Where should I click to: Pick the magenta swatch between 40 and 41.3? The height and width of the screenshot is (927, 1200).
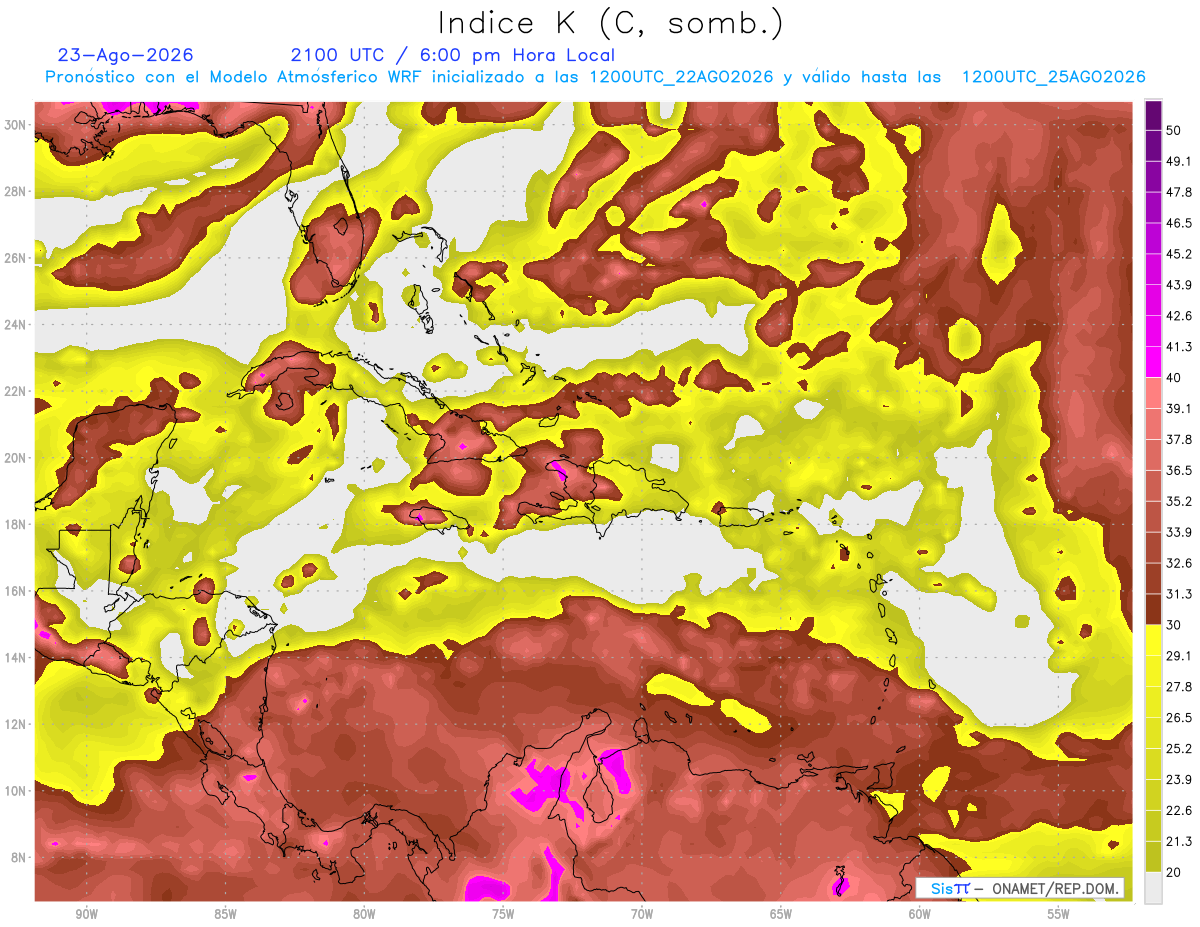coord(1153,362)
